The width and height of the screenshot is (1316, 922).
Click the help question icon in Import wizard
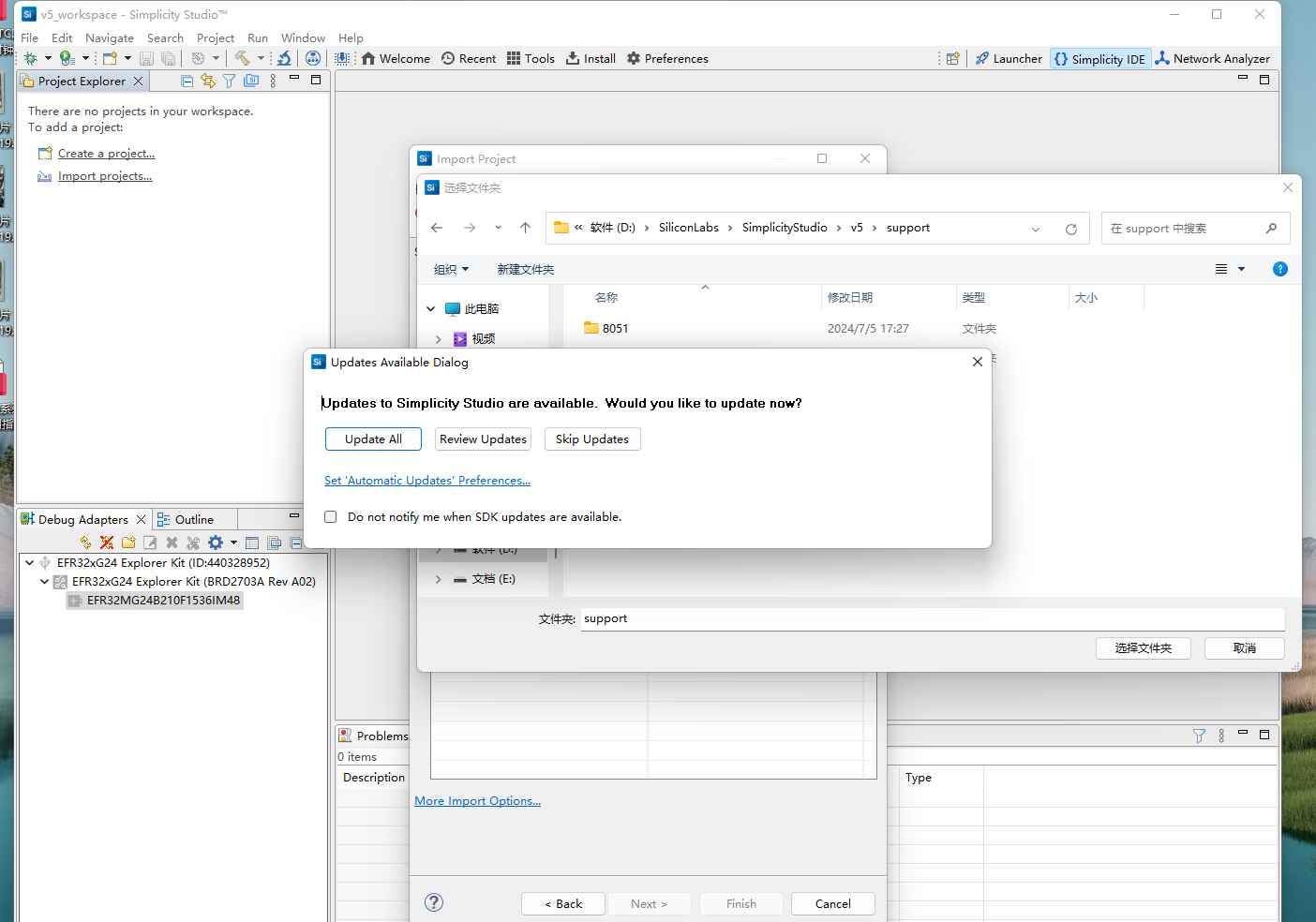point(434,902)
